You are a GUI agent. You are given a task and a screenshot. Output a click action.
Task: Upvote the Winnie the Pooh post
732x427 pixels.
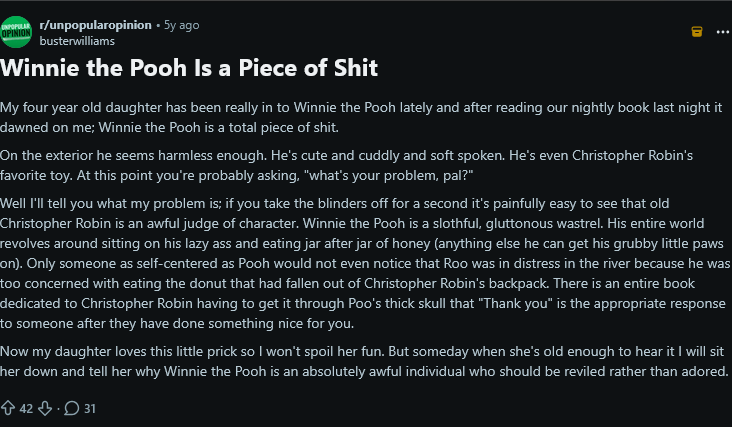[x=9, y=407]
